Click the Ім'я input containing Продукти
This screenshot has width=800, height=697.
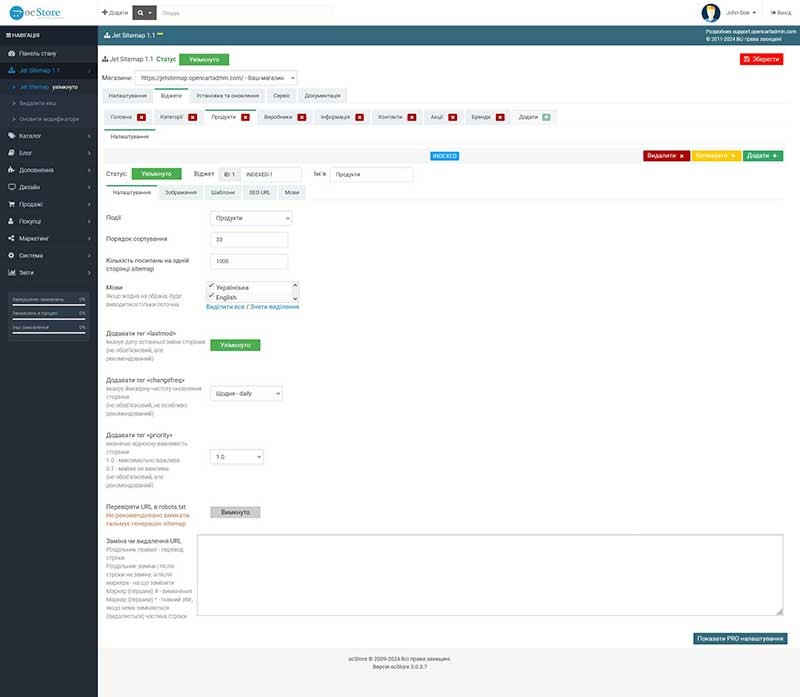click(371, 175)
